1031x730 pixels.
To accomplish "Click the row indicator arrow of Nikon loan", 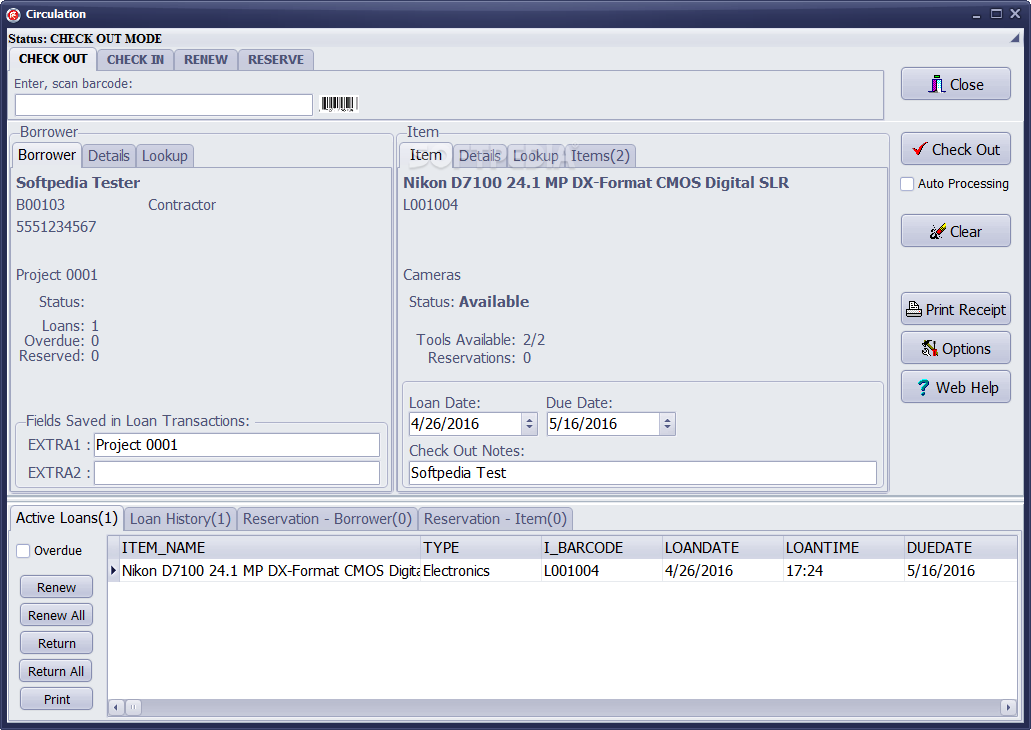I will pos(113,570).
